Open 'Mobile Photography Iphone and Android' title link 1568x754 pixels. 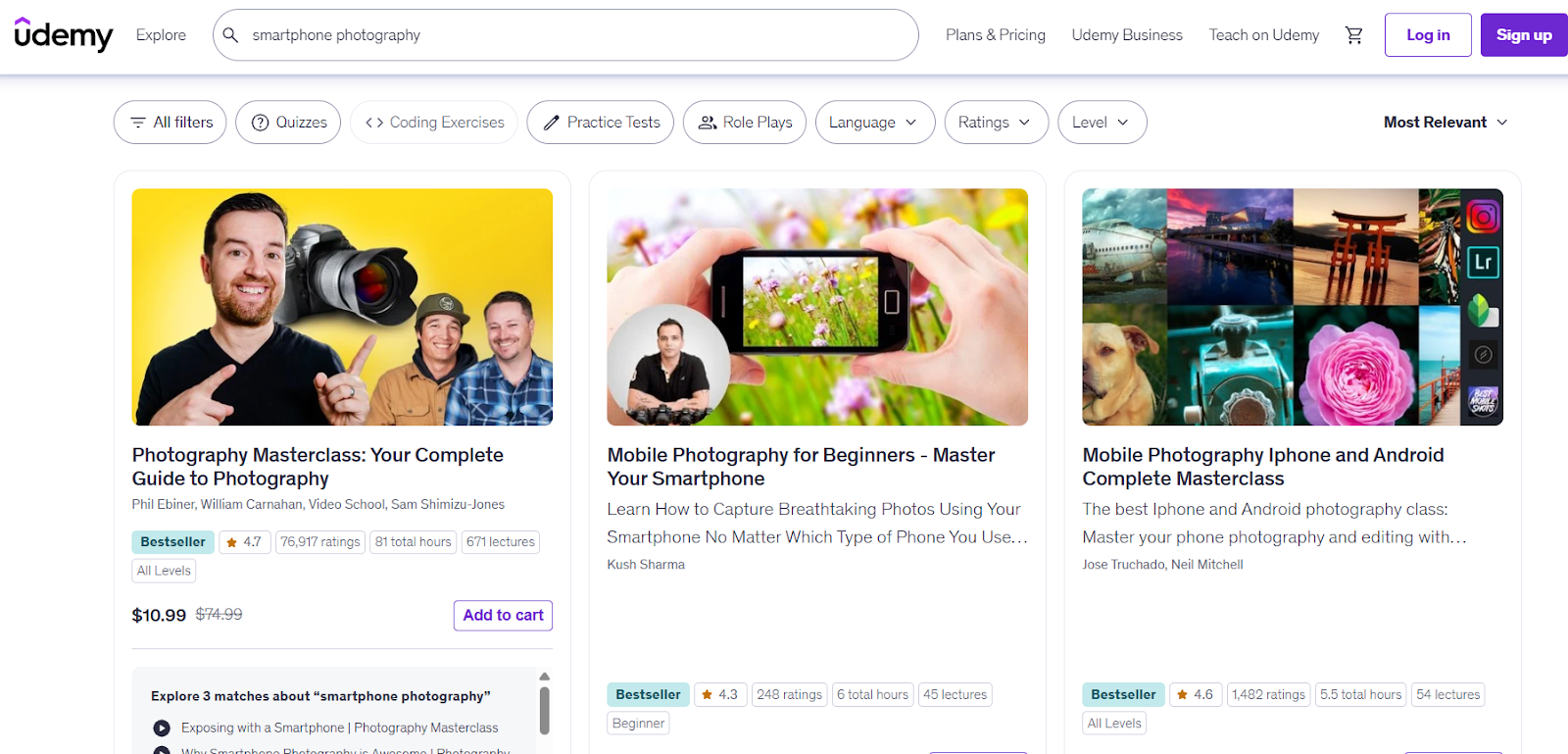coord(1263,467)
